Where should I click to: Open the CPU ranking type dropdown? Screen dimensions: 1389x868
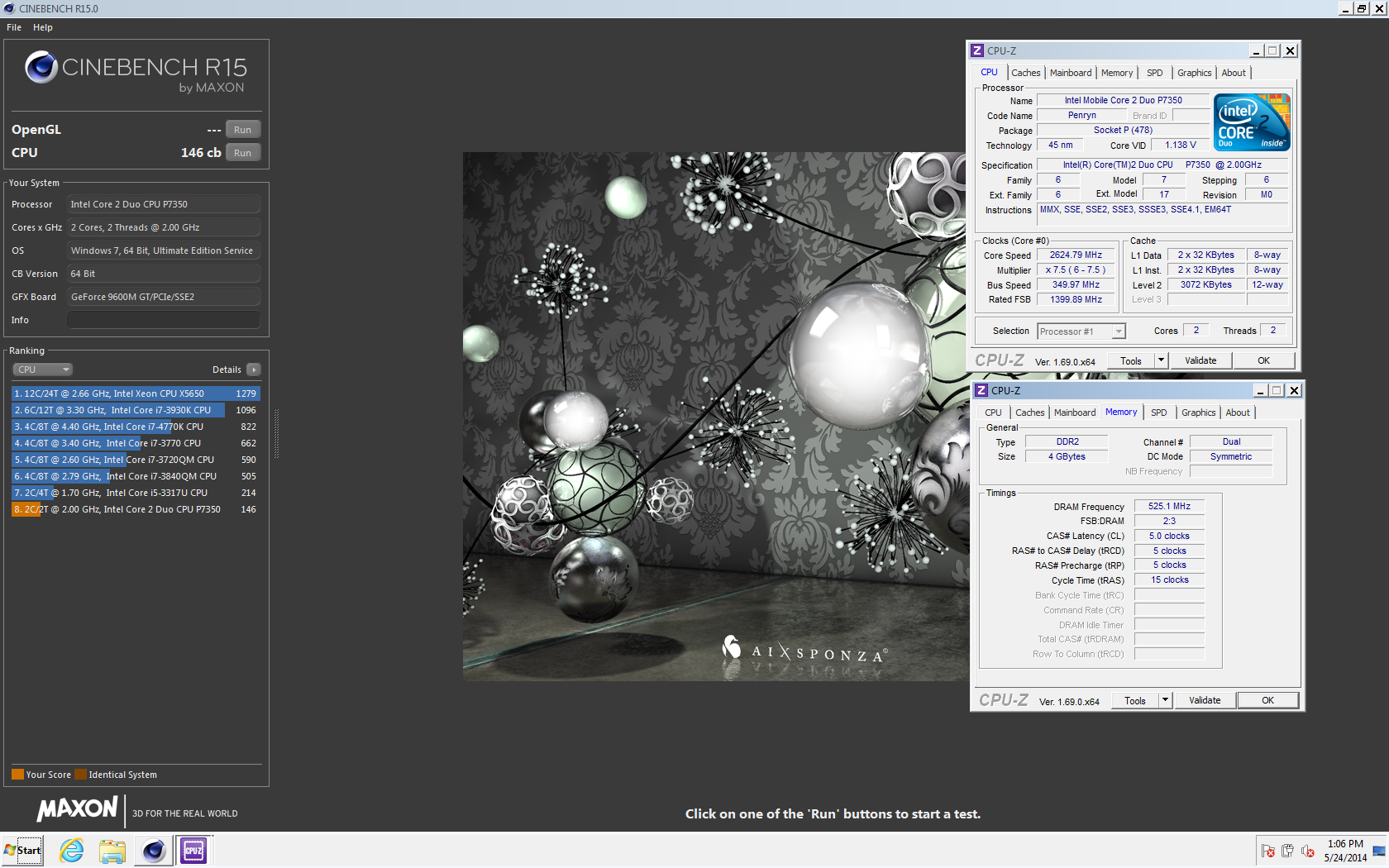coord(42,370)
